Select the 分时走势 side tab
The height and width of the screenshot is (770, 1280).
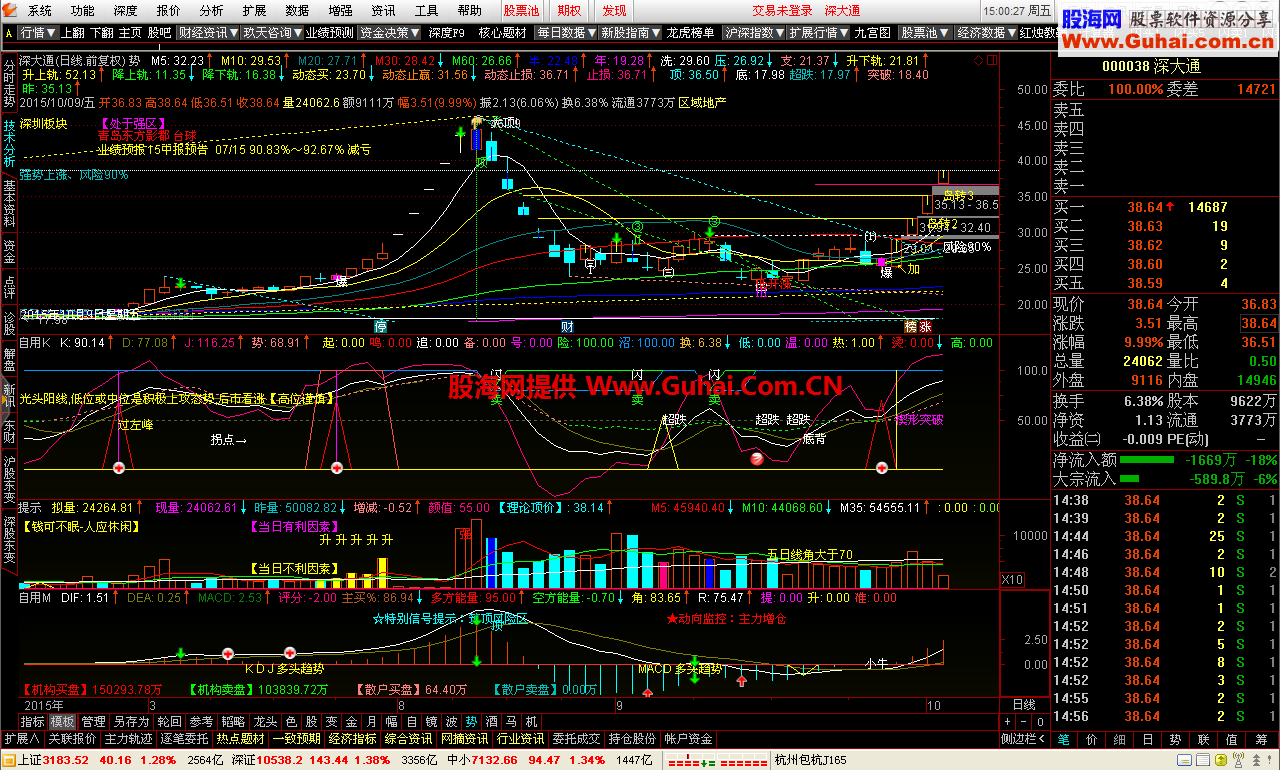click(x=9, y=82)
